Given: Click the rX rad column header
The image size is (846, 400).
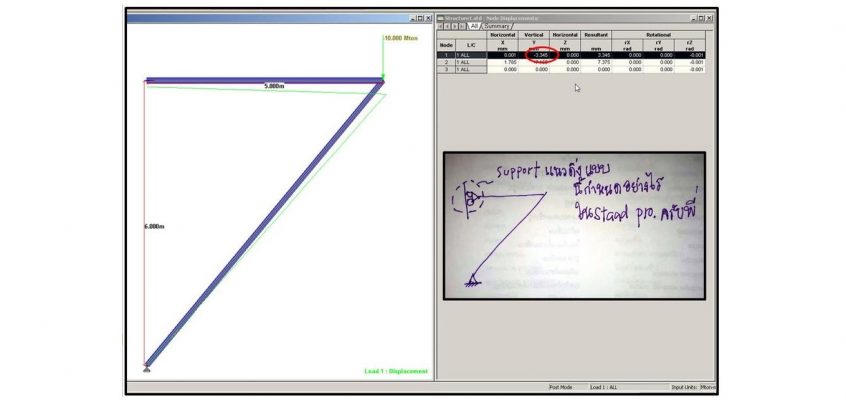Looking at the screenshot, I should tap(627, 45).
